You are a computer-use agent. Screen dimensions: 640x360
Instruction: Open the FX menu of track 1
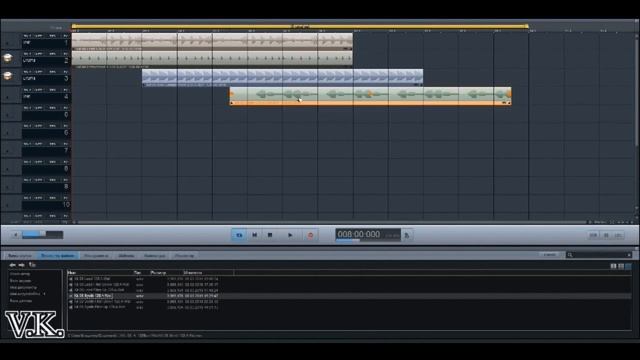[66, 36]
